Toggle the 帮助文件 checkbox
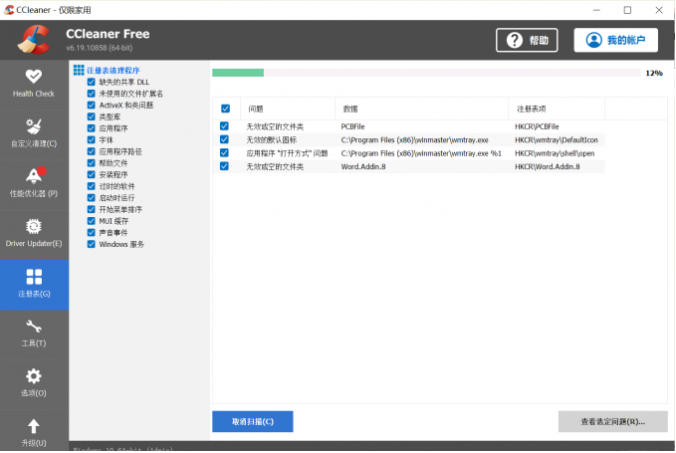The height and width of the screenshot is (453, 676). pos(91,163)
